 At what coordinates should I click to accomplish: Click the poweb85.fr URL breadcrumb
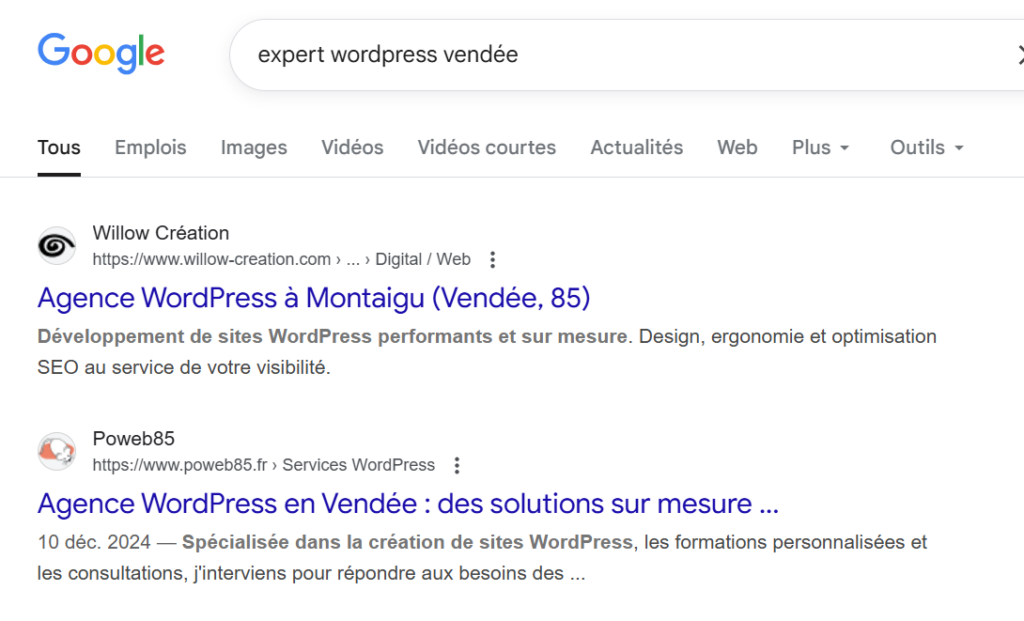185,466
